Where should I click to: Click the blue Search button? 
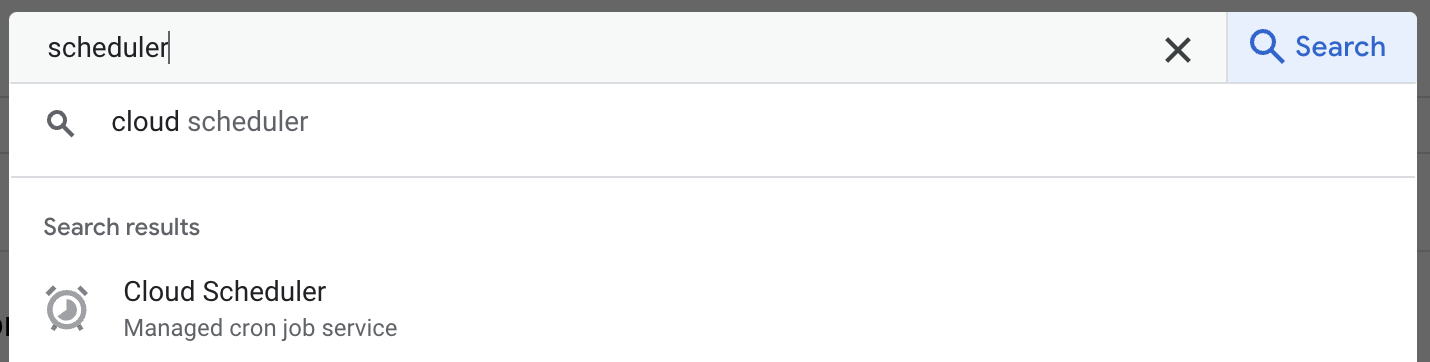tap(1321, 47)
